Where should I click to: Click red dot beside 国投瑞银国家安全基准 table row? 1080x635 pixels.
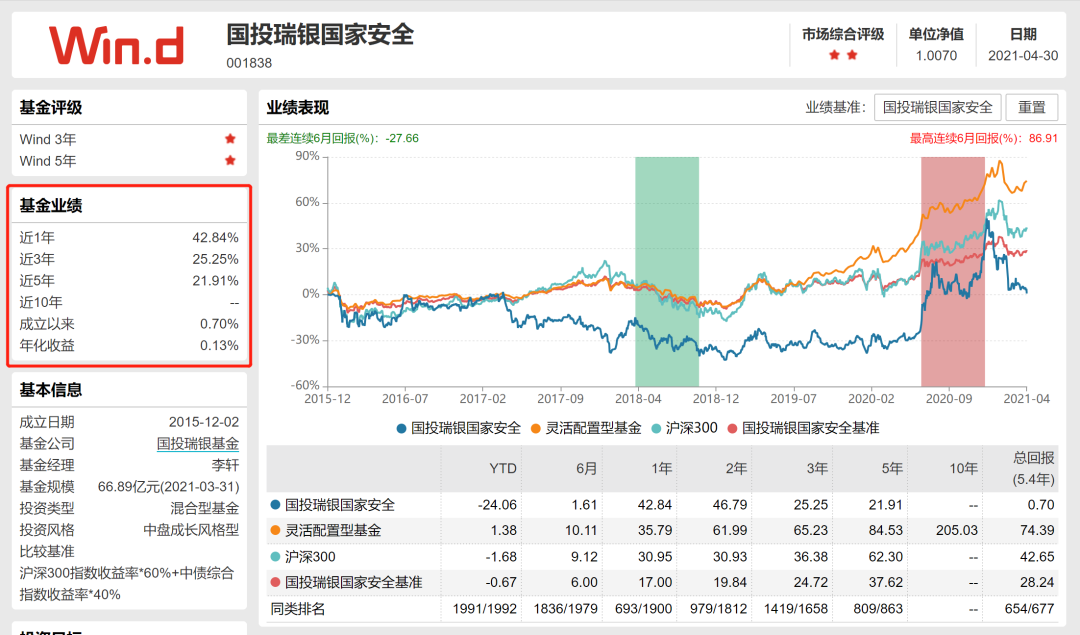[x=276, y=582]
